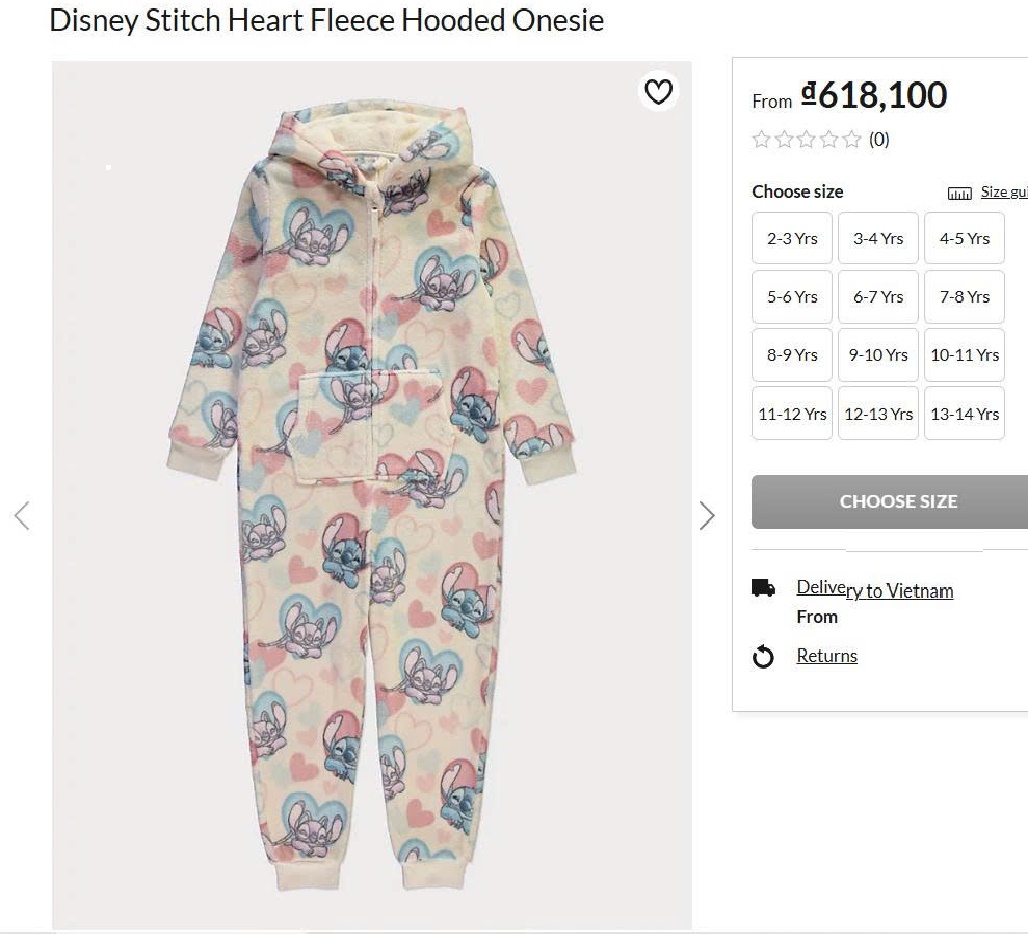1028x934 pixels.
Task: Click the delivery truck icon
Action: pos(763,589)
